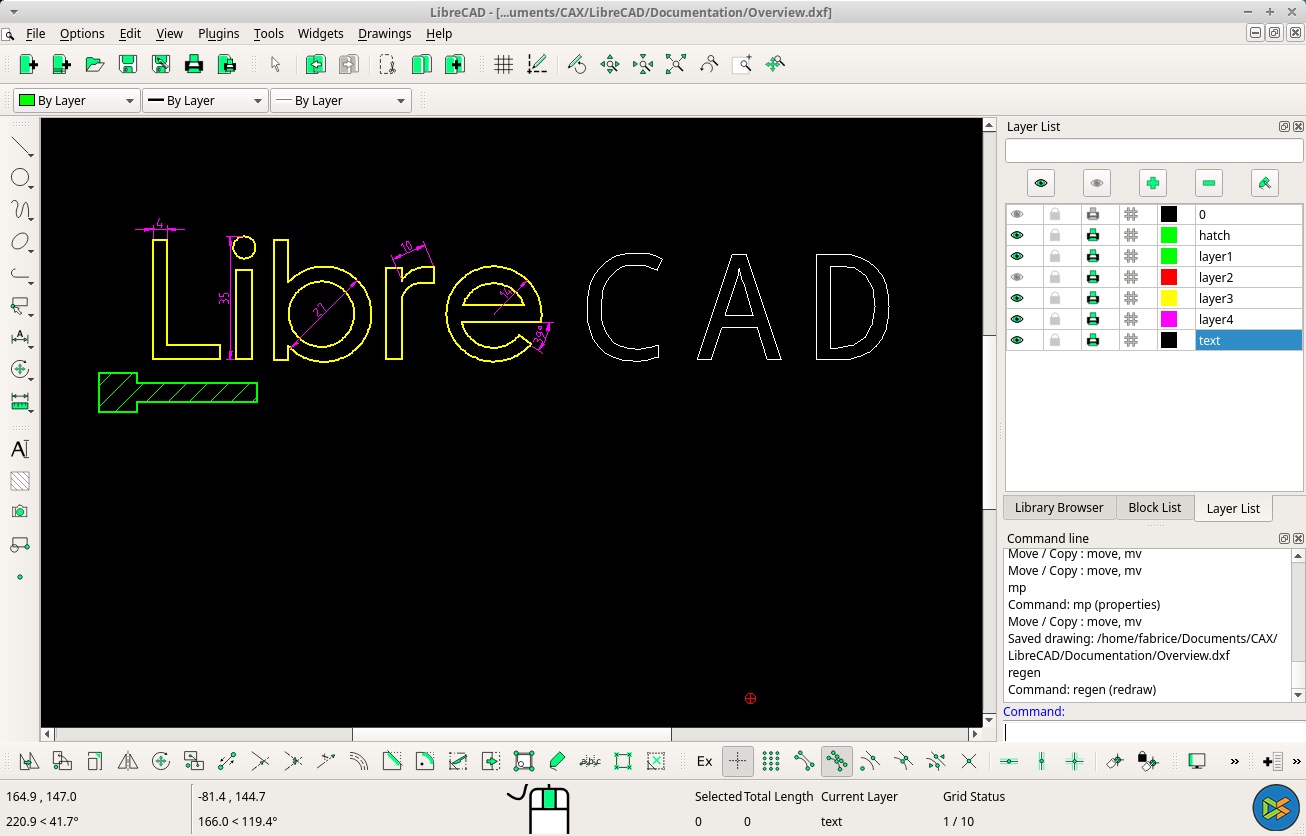Click the Text tool icon
Screen dimensions: 1306x836
coord(19,449)
